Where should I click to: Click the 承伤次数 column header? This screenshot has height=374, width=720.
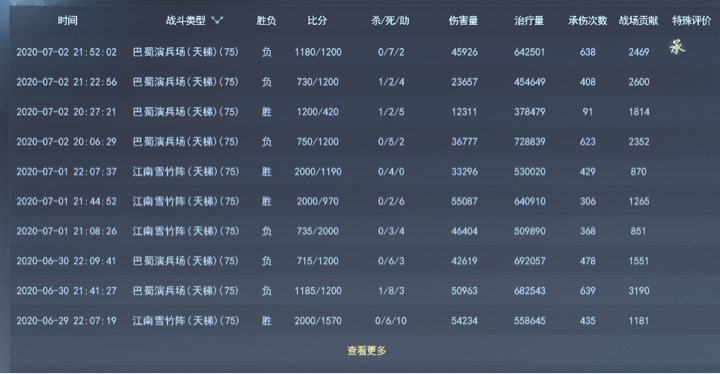[588, 20]
